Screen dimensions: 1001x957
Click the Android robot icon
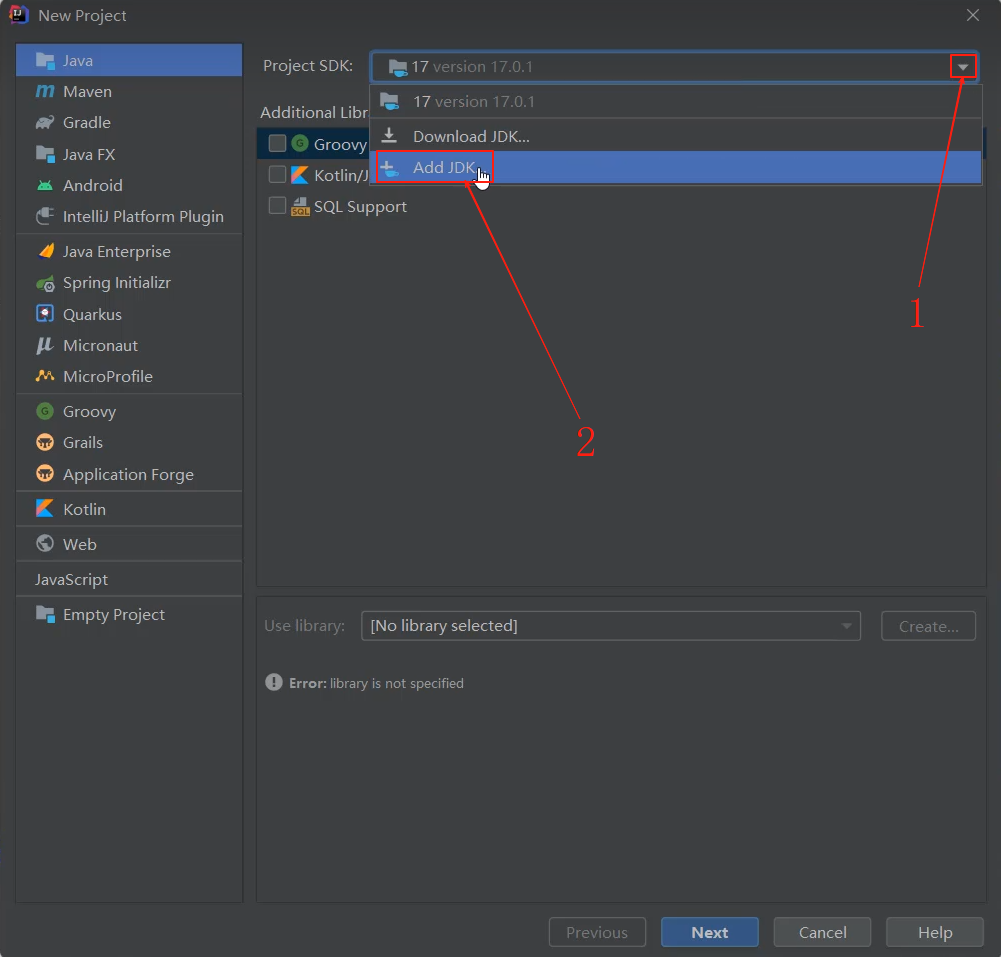click(45, 186)
